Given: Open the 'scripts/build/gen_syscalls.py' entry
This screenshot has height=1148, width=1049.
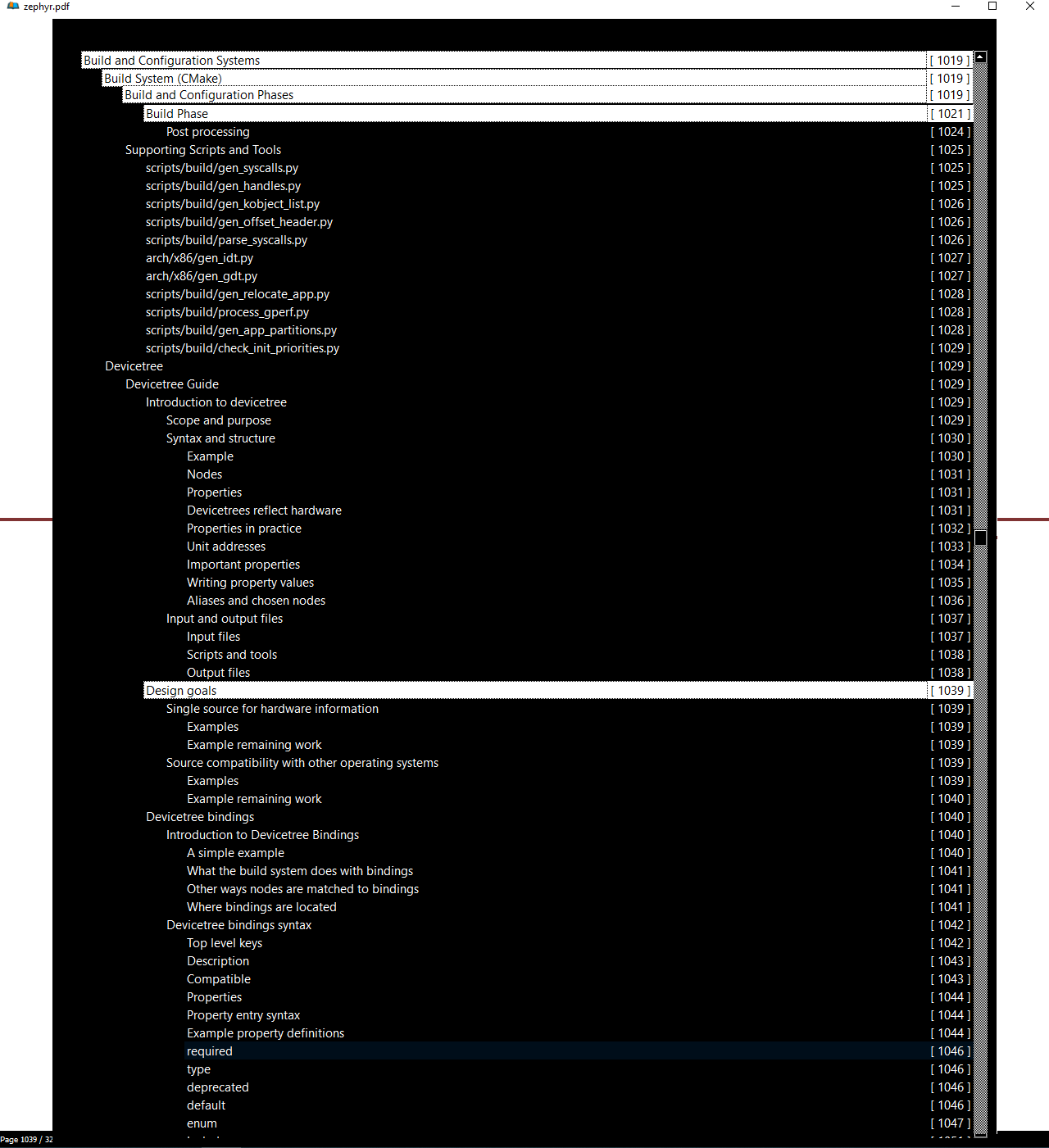Looking at the screenshot, I should [x=222, y=167].
